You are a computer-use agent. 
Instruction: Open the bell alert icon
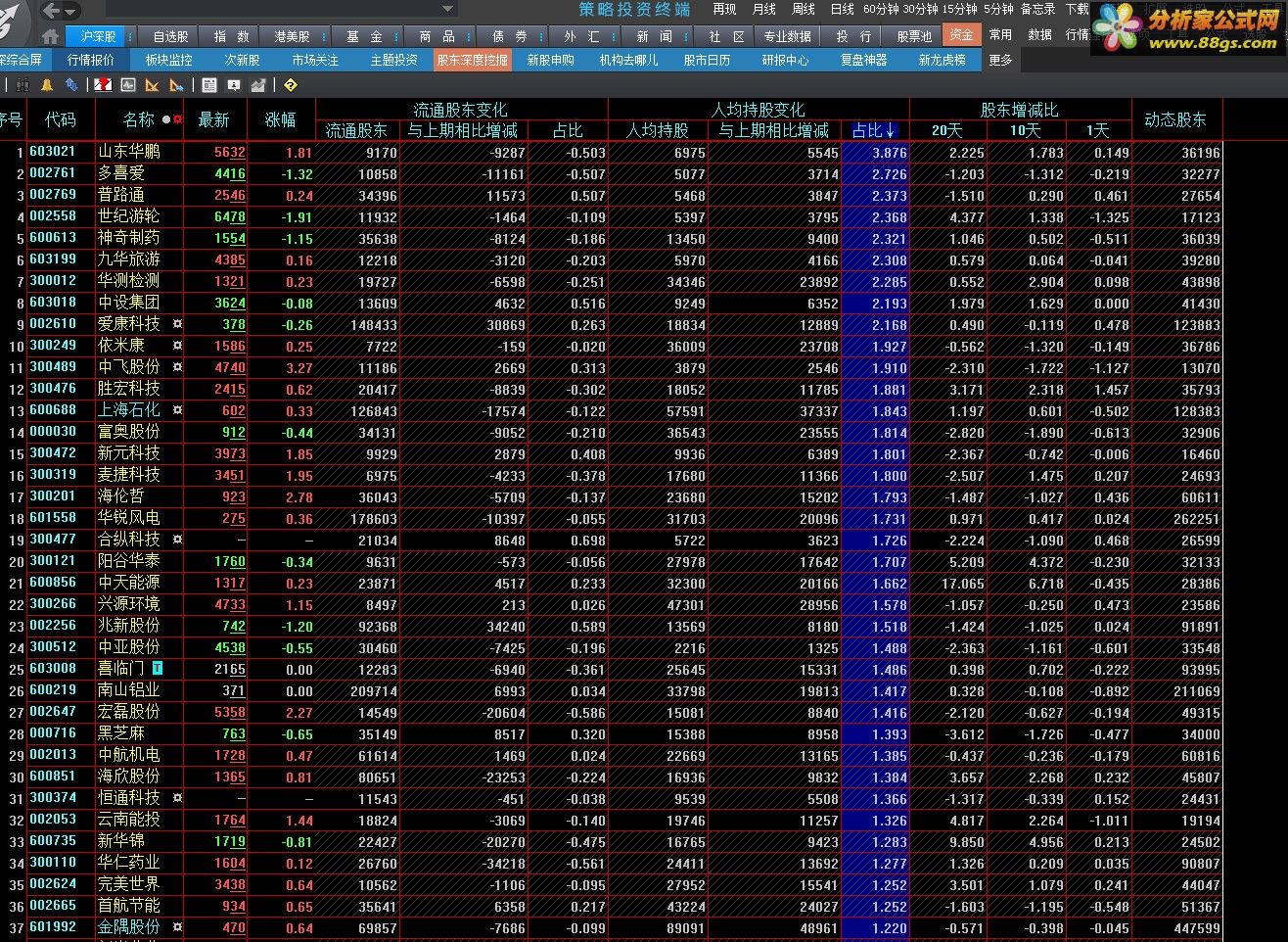point(47,85)
